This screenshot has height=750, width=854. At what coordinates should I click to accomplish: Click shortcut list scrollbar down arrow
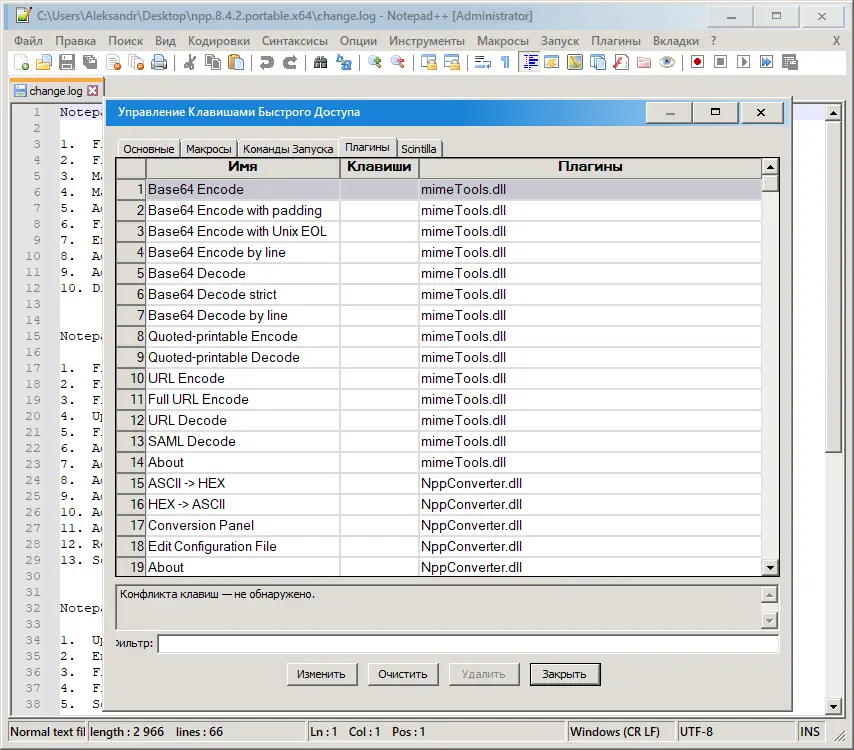pos(770,568)
